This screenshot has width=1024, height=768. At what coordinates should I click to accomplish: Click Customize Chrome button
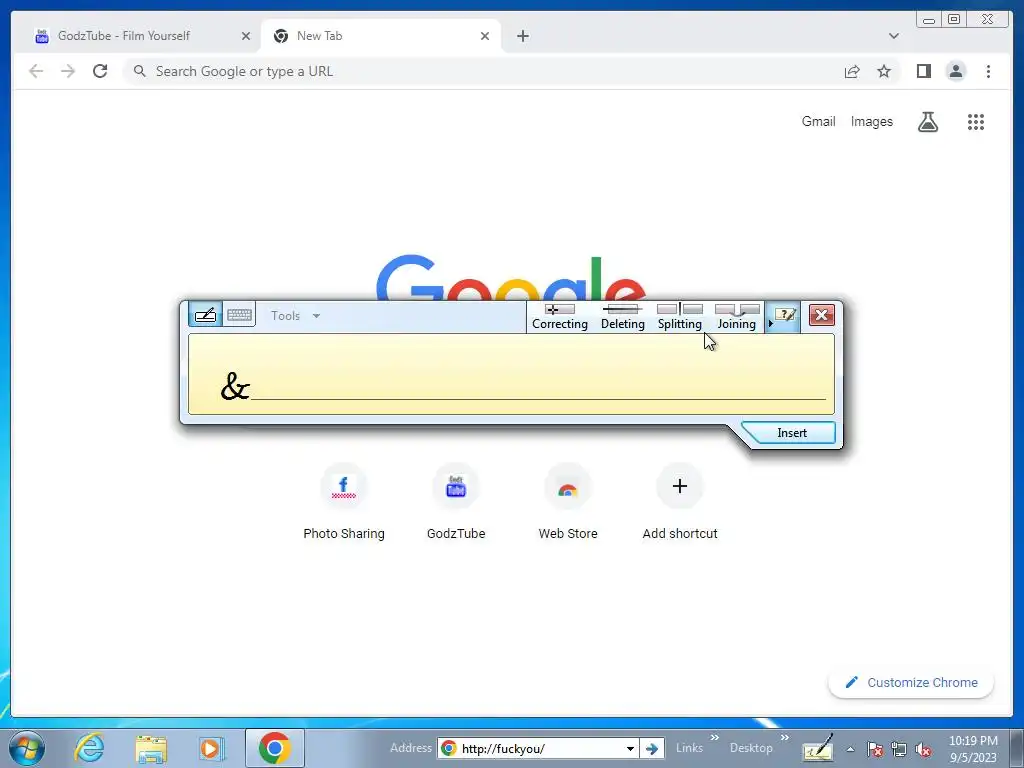(911, 682)
